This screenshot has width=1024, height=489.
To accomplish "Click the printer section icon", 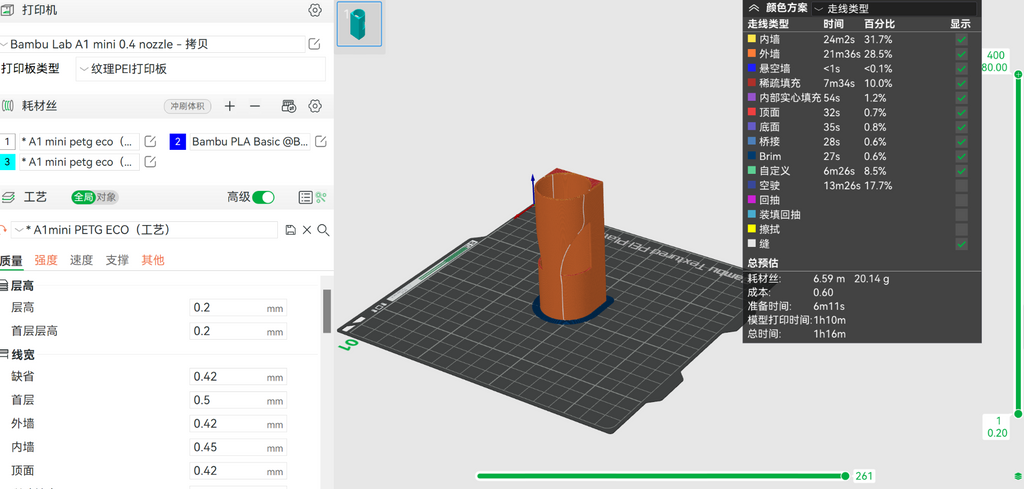I will pos(7,10).
